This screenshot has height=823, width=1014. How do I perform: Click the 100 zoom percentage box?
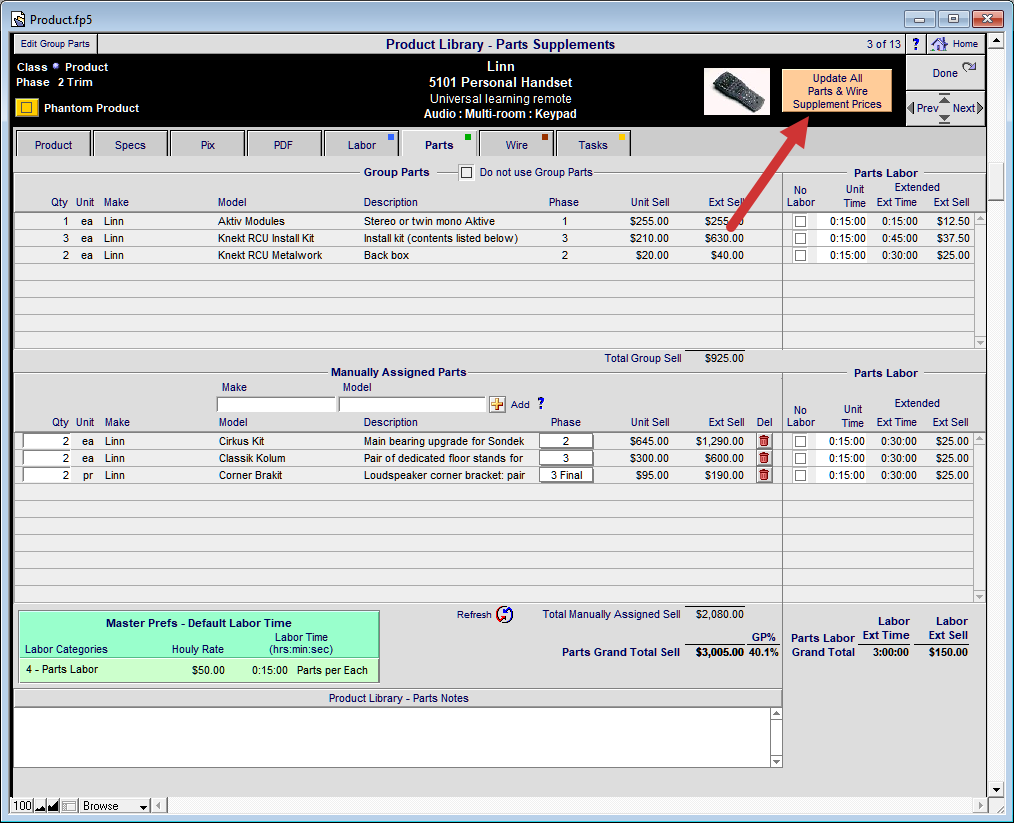tap(22, 806)
